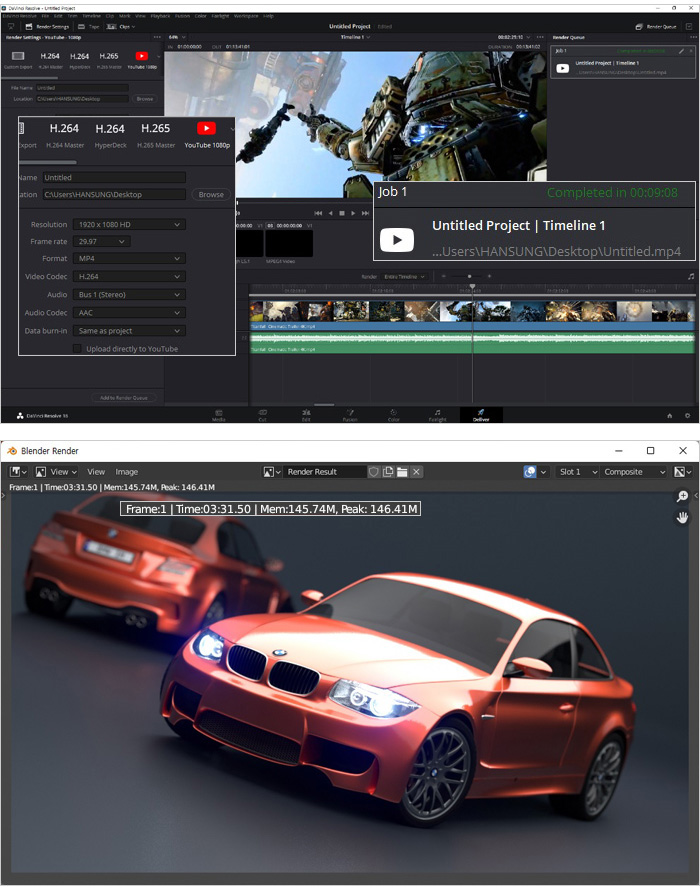Open Blender Composite layer dropdown
The image size is (700, 889).
click(x=634, y=472)
